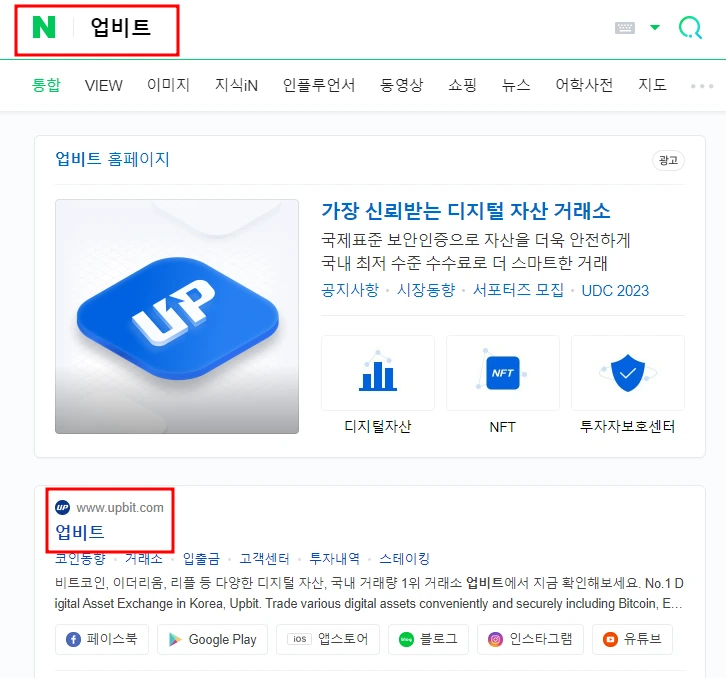Select the 지식iN tab

point(236,85)
